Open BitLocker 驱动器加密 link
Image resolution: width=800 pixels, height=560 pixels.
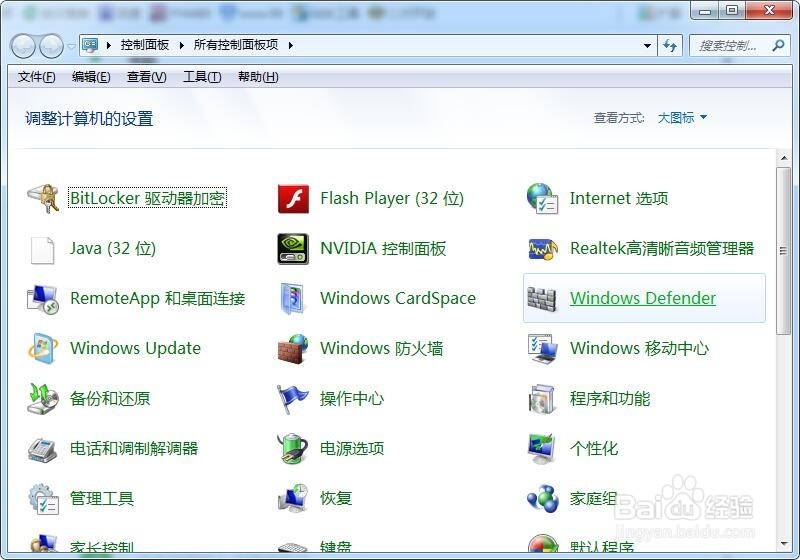147,198
